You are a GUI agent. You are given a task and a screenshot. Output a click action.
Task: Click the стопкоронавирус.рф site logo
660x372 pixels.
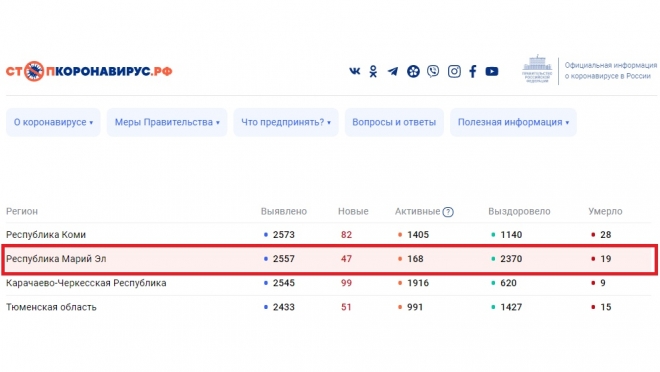(89, 71)
